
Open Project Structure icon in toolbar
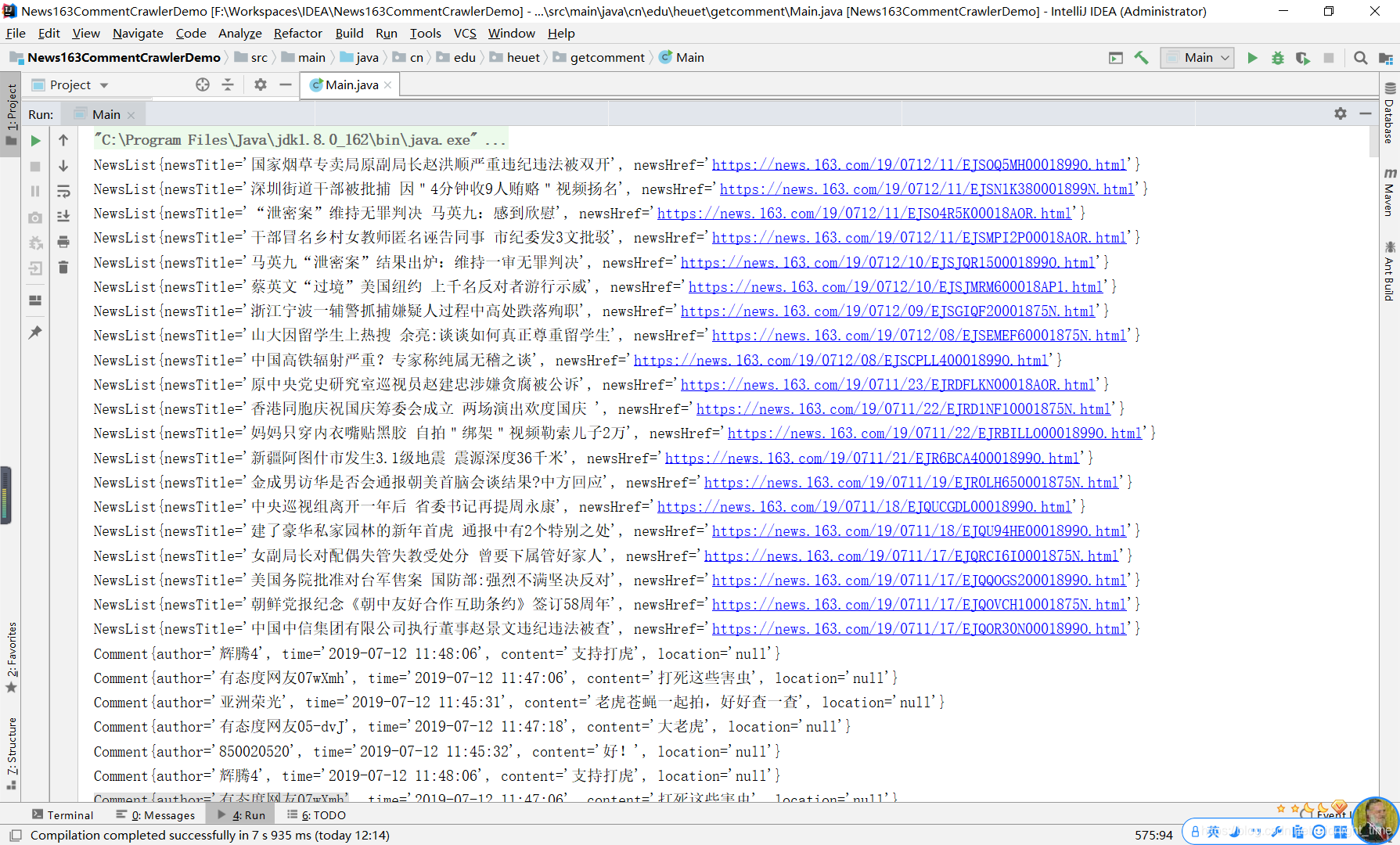[1385, 58]
